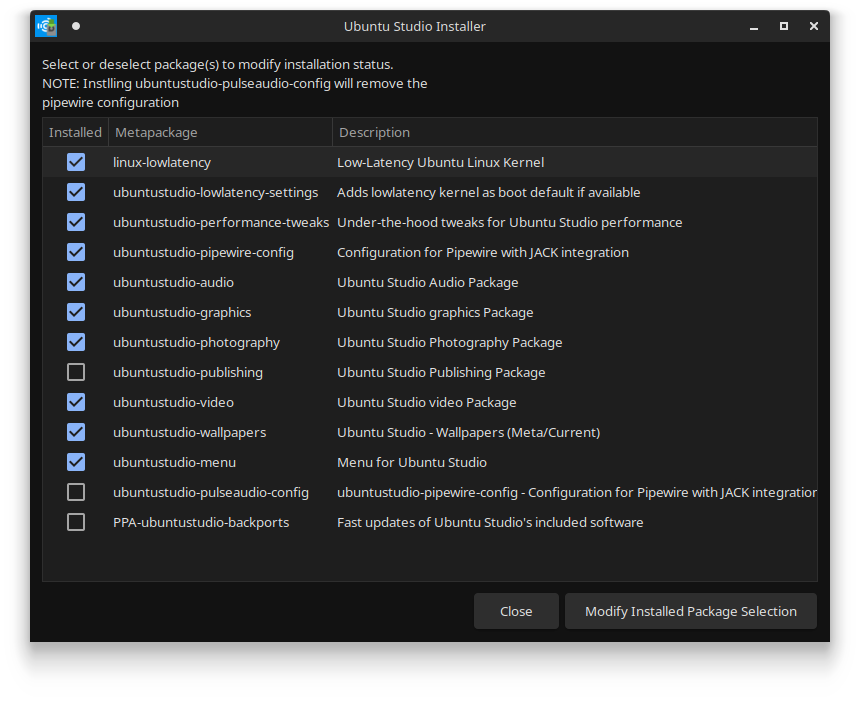Enable the ubuntustudio-publishing checkbox

pyautogui.click(x=76, y=372)
